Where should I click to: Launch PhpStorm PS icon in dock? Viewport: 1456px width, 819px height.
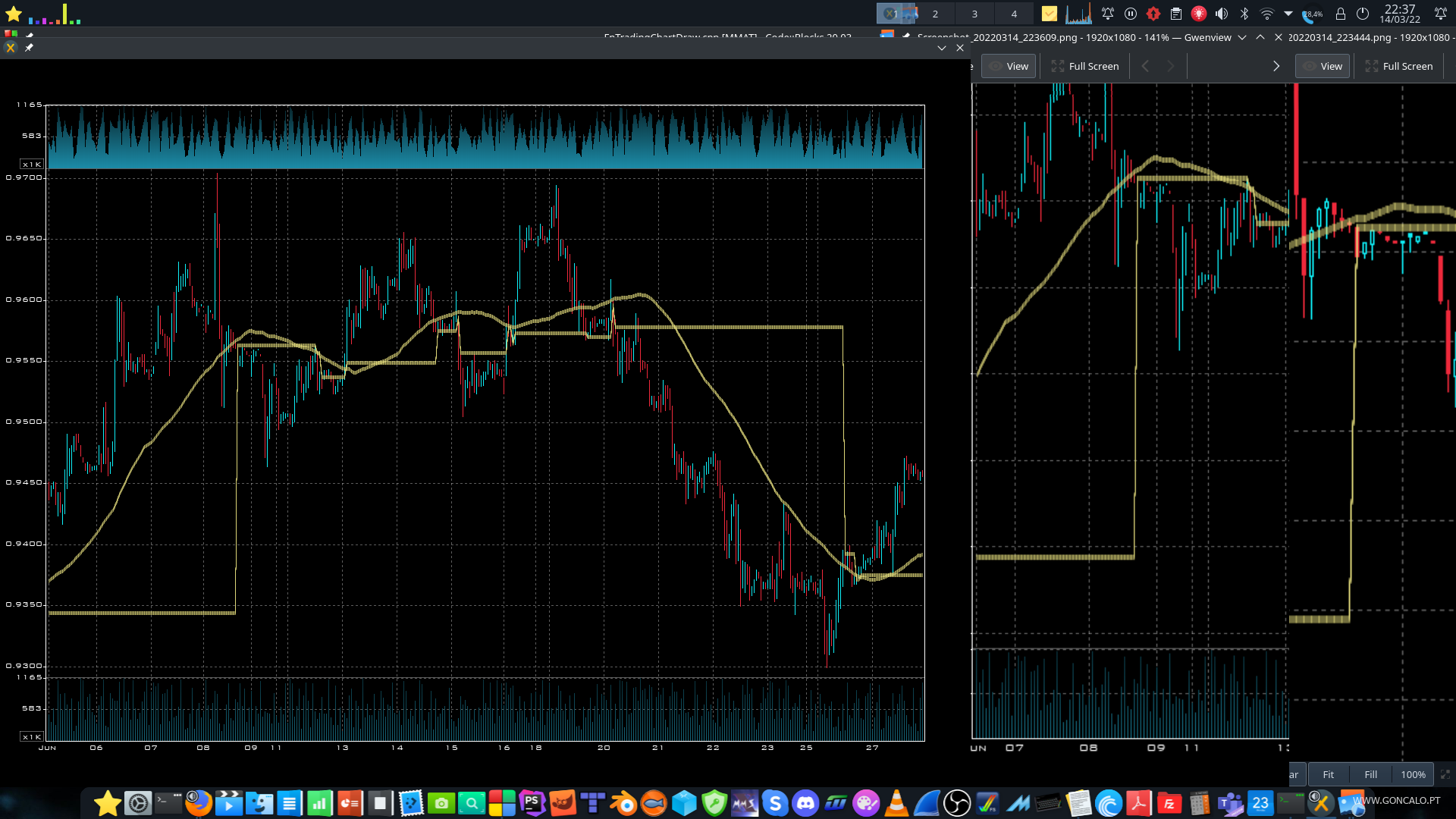[x=532, y=802]
